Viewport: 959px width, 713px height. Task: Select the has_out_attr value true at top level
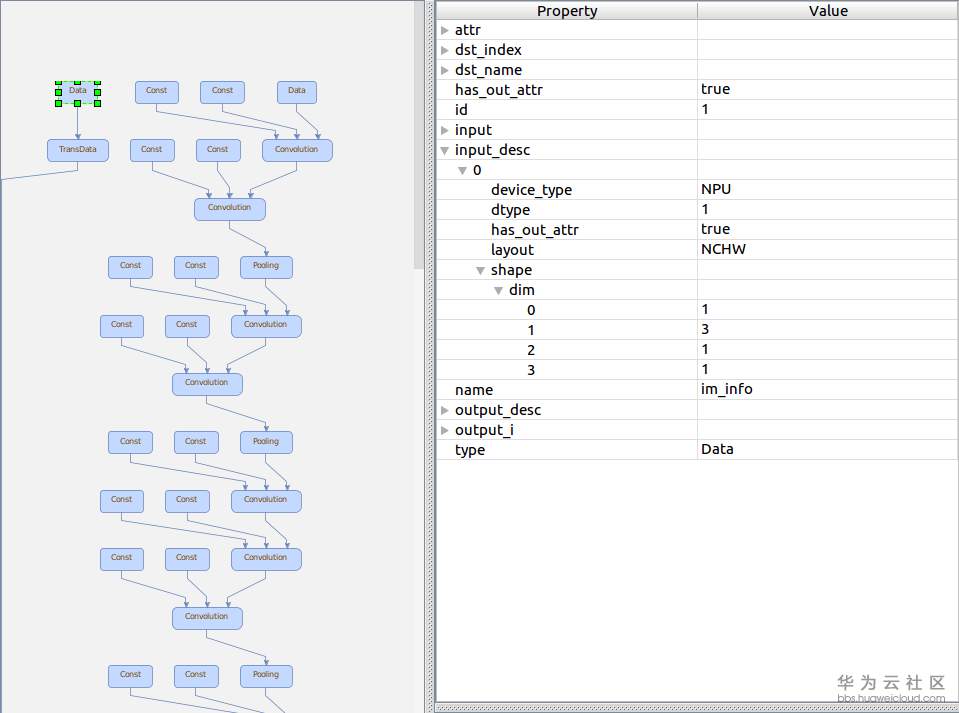[x=716, y=89]
